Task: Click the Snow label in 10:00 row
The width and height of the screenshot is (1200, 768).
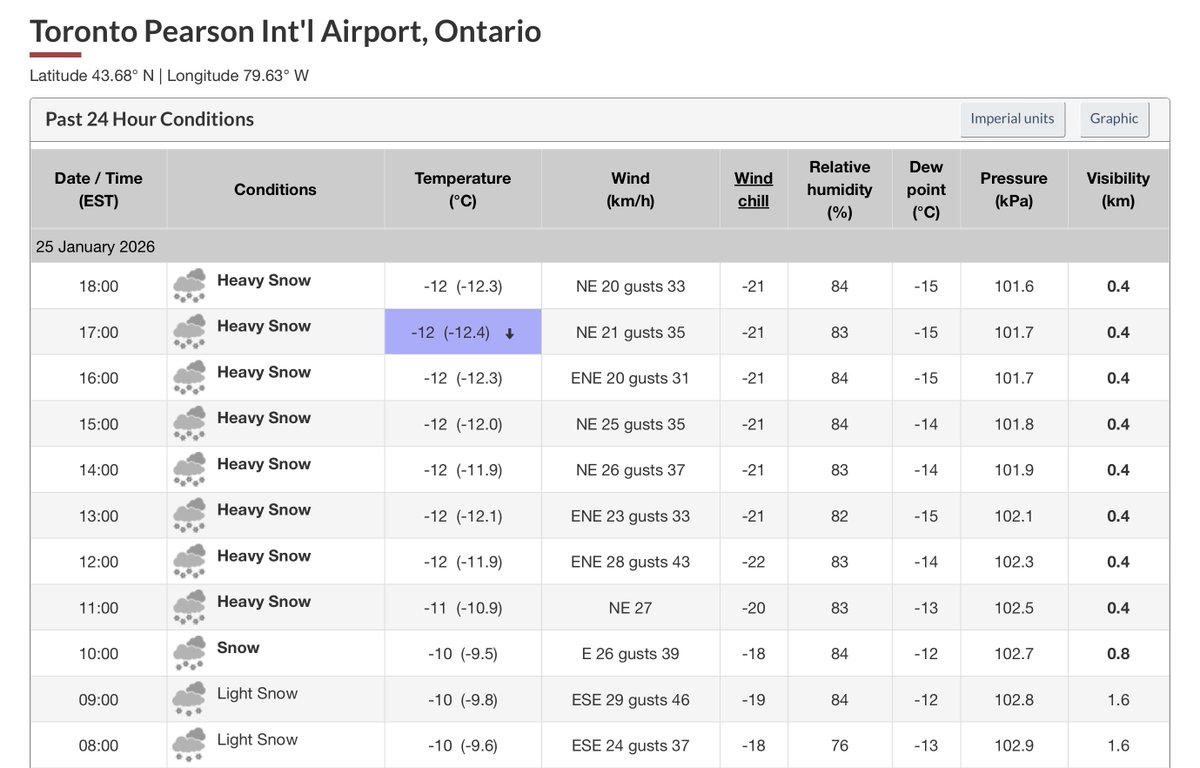Action: pyautogui.click(x=238, y=648)
